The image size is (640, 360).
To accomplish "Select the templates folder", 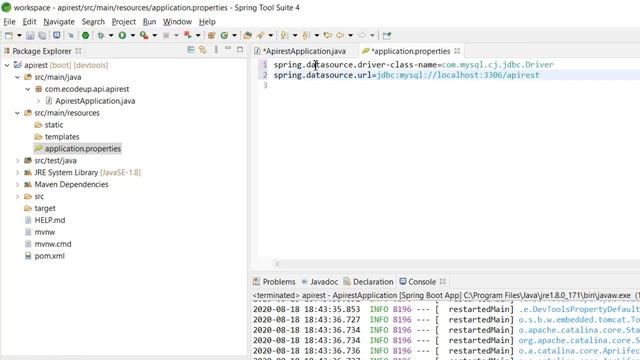I will (57, 137).
